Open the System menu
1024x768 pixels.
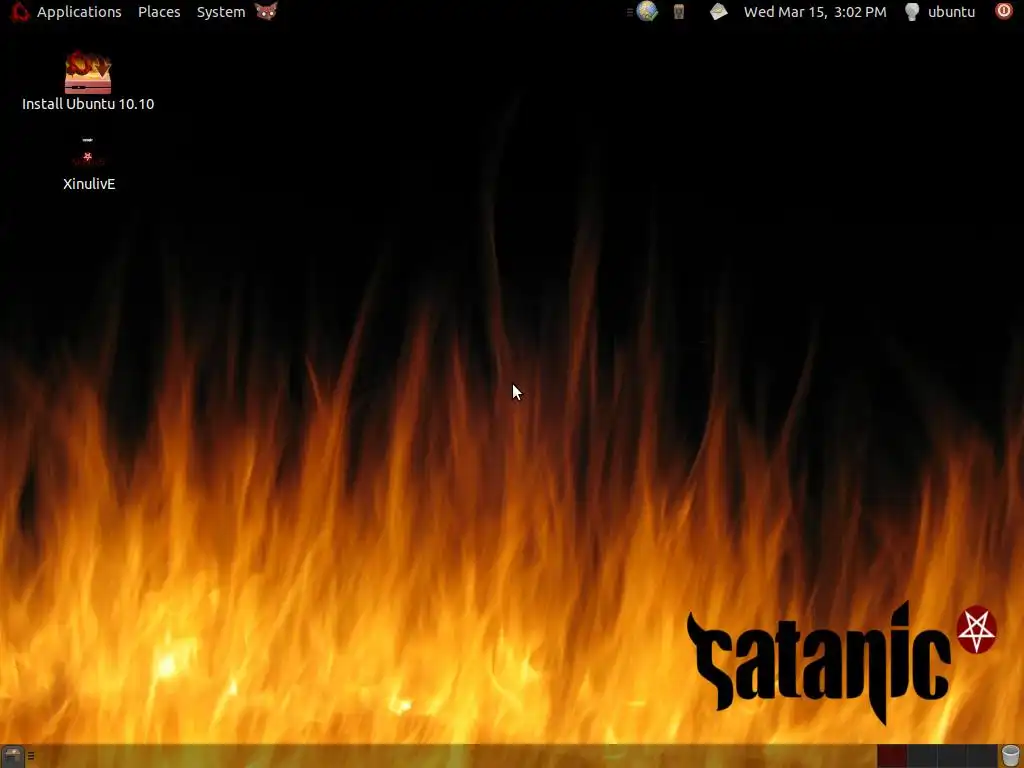point(221,12)
